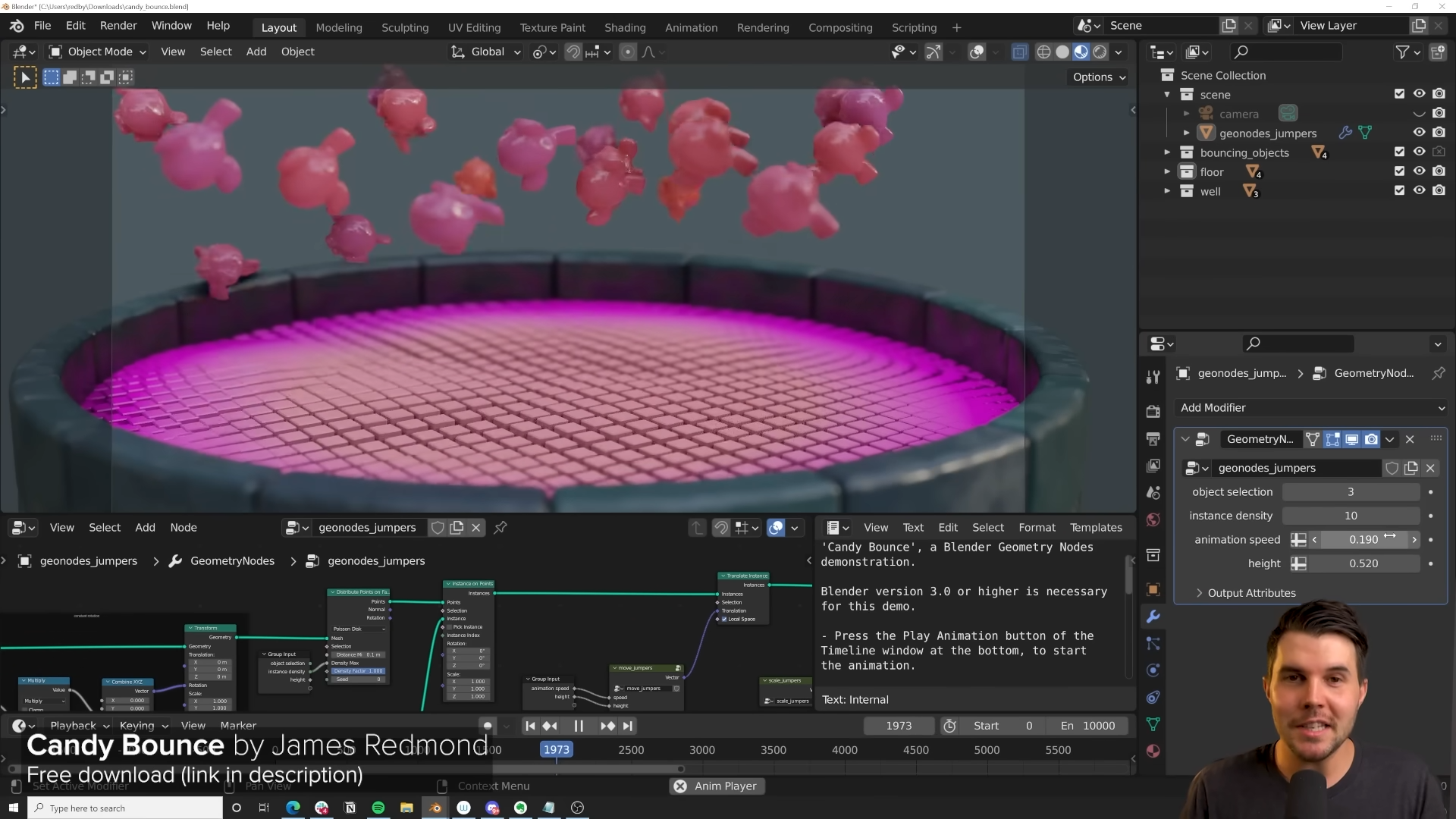Viewport: 1456px width, 819px height.
Task: Open the Render menu
Action: [x=118, y=26]
